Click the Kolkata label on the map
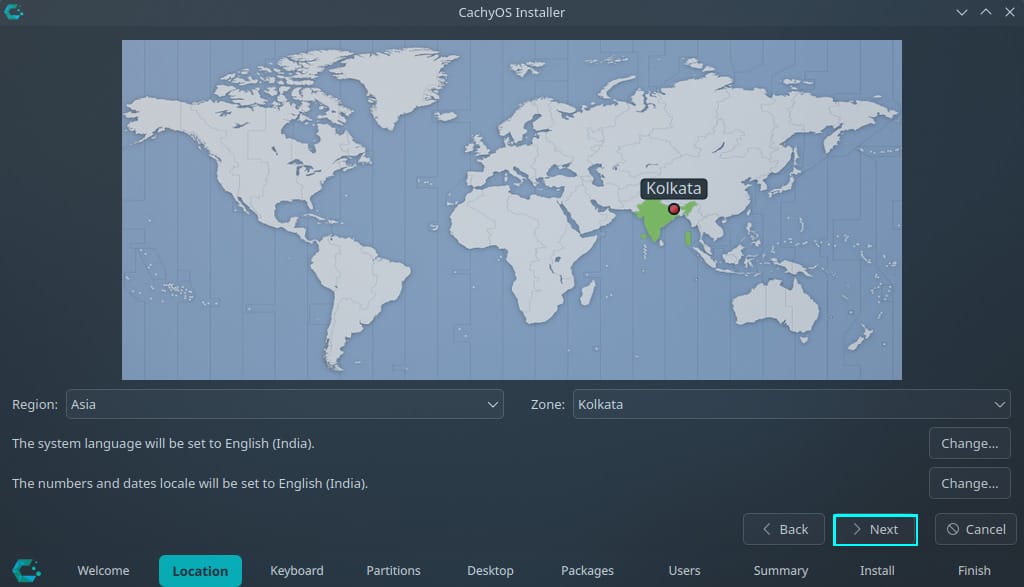The height and width of the screenshot is (587, 1024). 674,188
